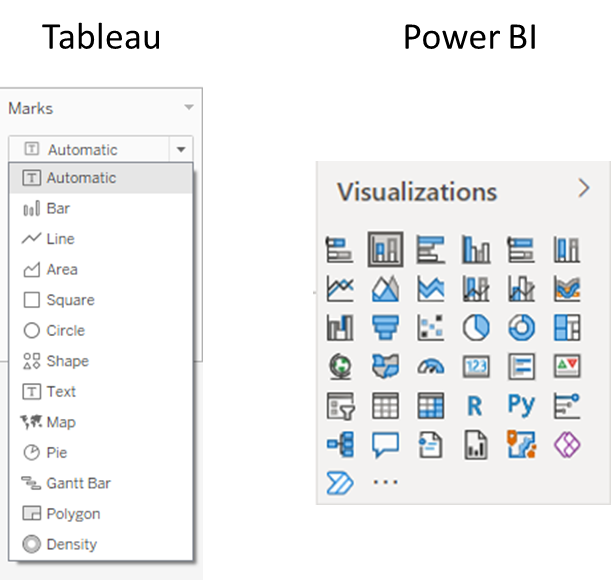Choose the clustered bar chart visual
611x580 pixels.
point(431,249)
